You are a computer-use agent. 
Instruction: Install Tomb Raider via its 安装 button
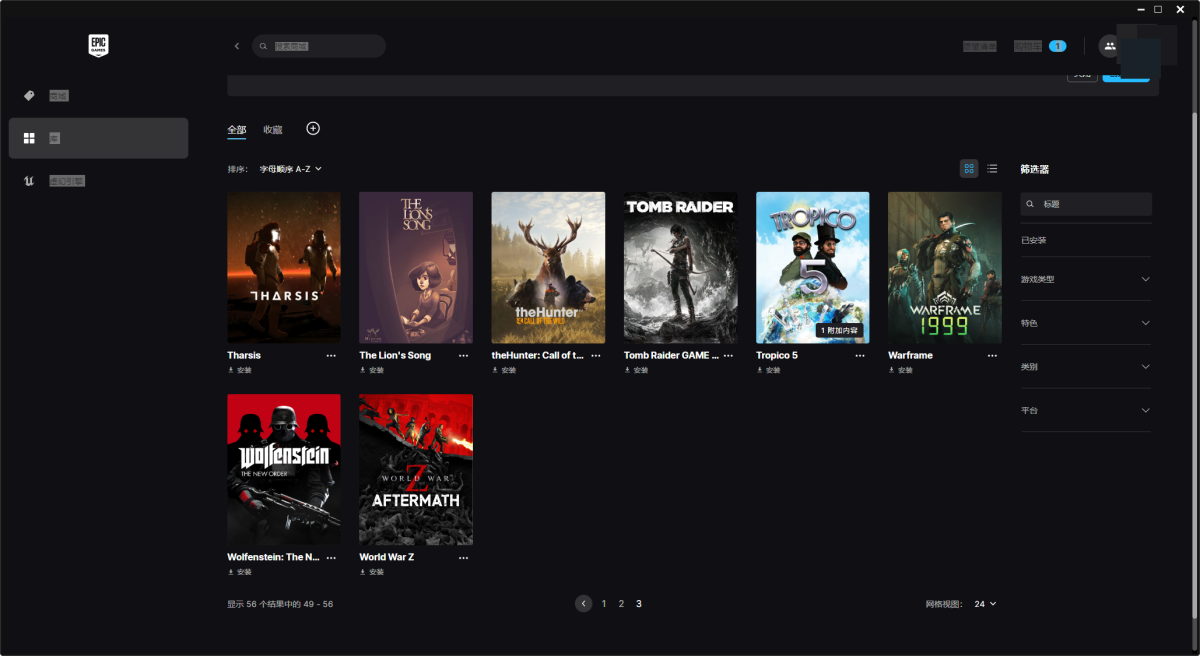[x=637, y=370]
